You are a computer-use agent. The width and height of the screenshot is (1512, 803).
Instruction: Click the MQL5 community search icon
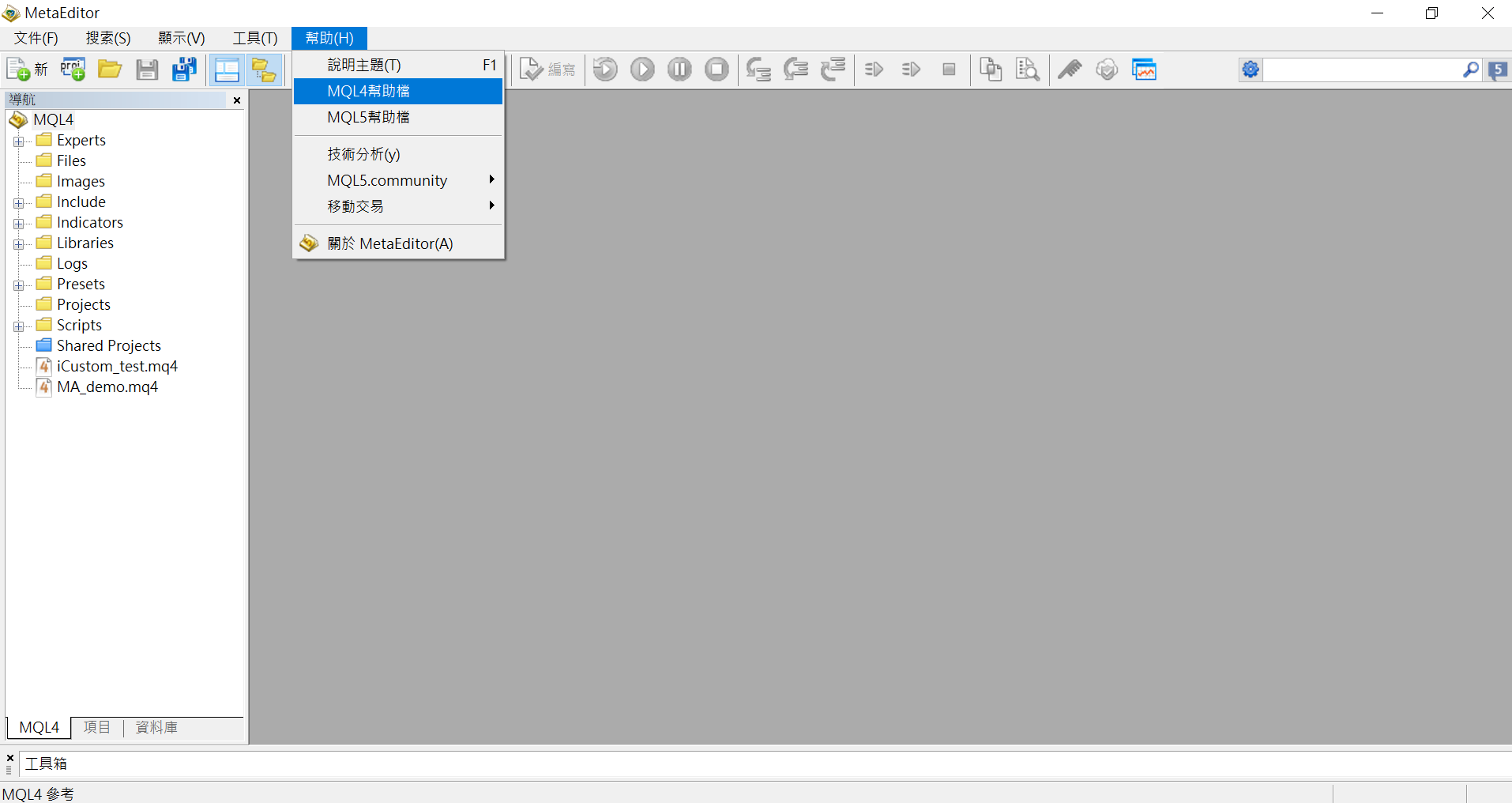(1498, 70)
